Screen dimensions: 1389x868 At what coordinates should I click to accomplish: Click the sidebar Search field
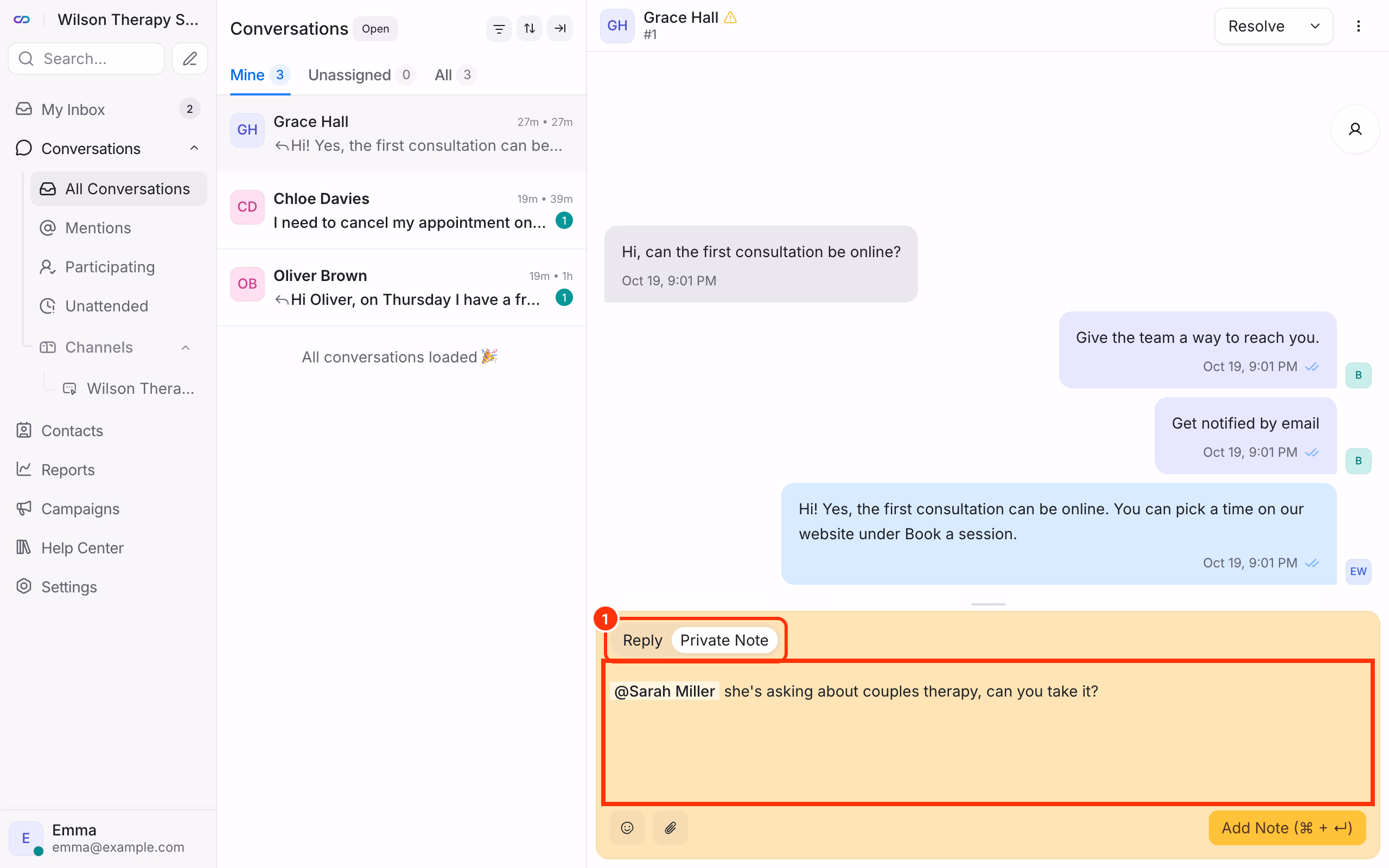pos(87,59)
